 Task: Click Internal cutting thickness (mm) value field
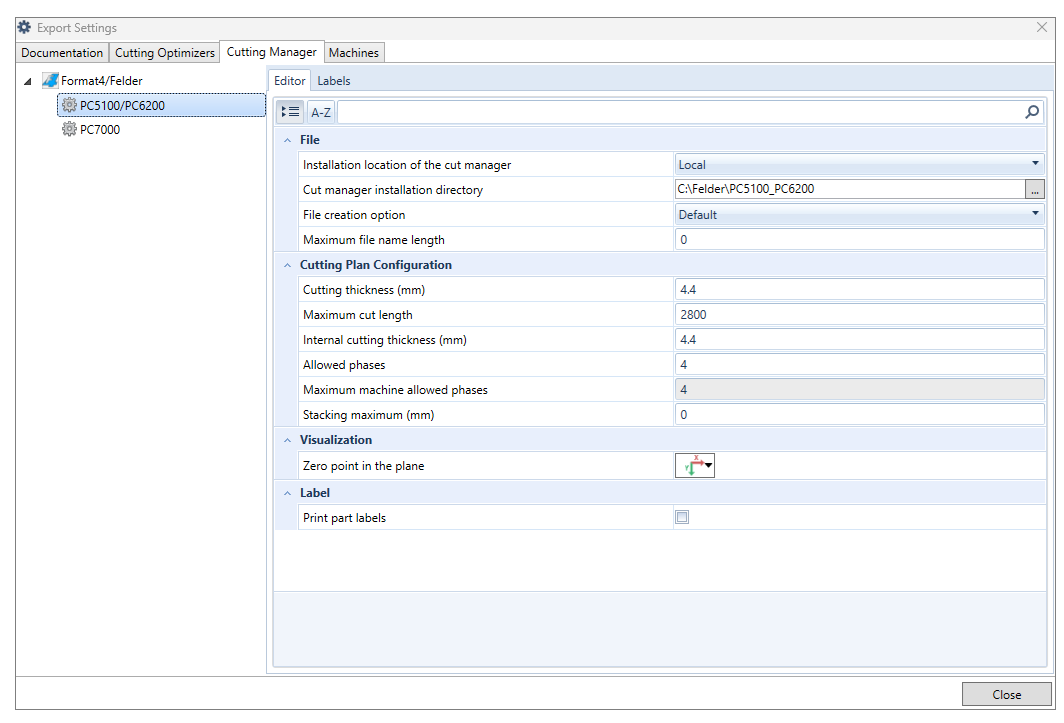point(859,339)
